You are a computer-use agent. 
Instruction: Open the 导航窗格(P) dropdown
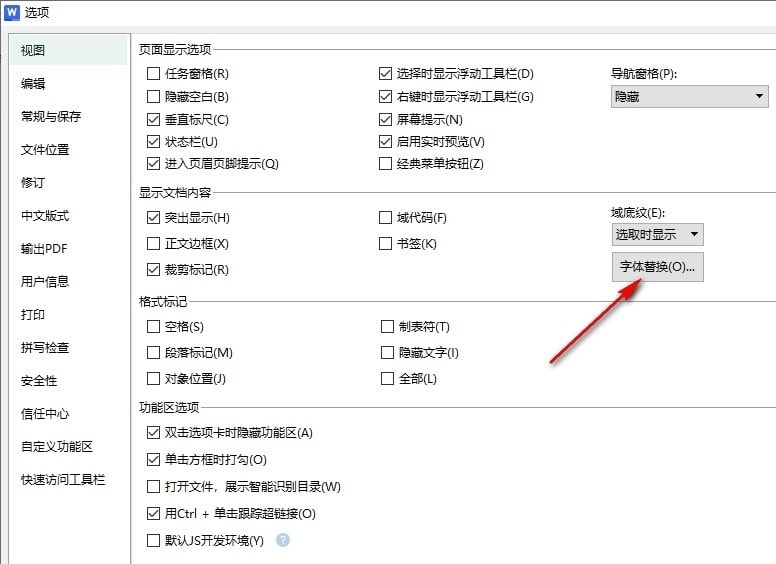(689, 96)
